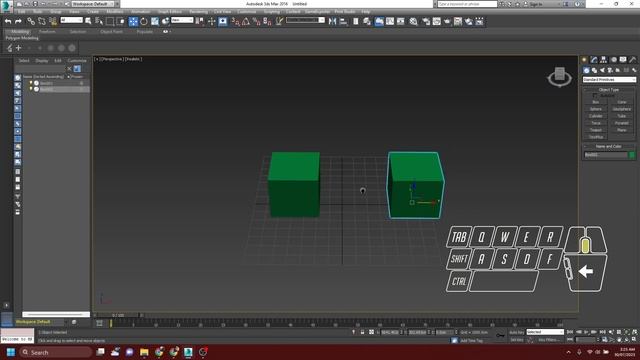This screenshot has height=360, width=640.
Task: Toggle the Scene Explorer toolbar icon
Action: pyautogui.click(x=356, y=21)
